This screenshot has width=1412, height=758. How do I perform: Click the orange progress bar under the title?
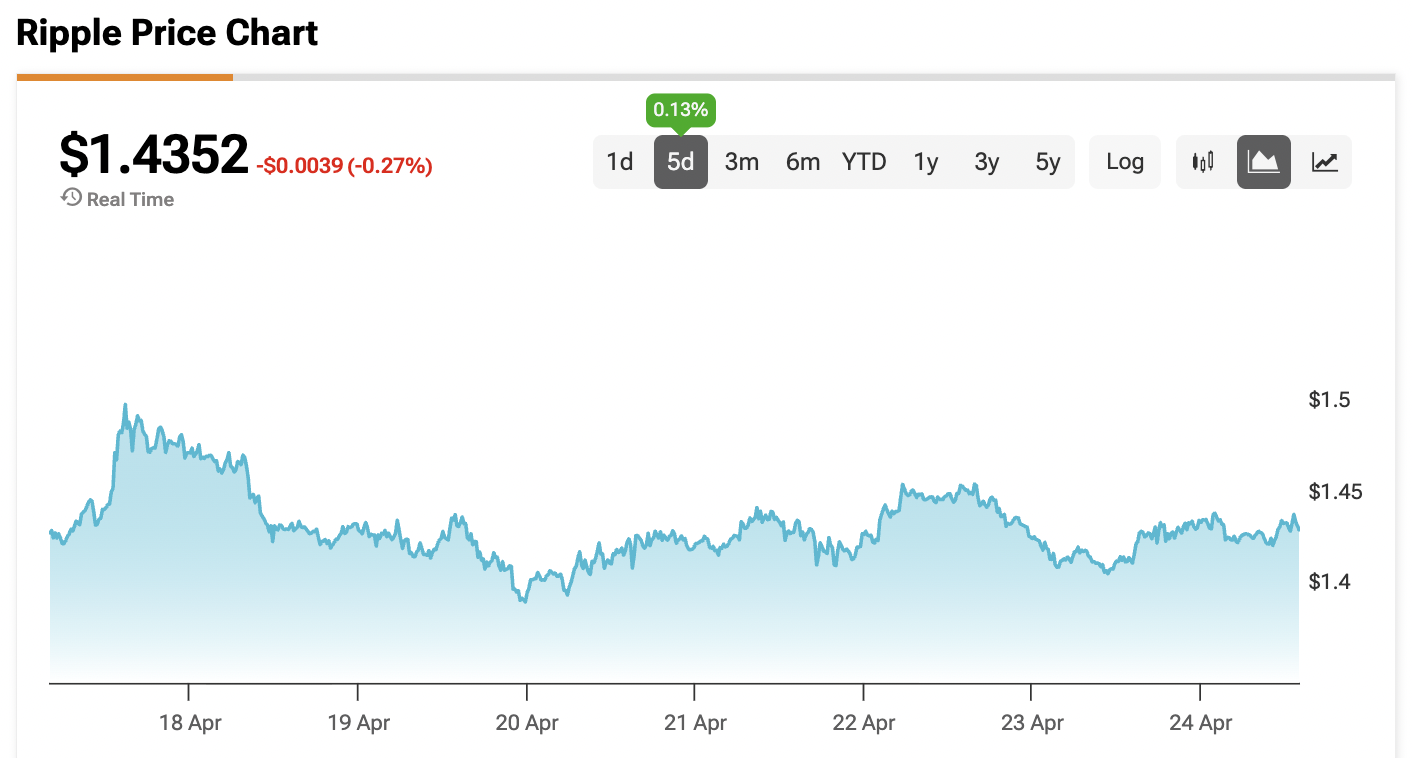pyautogui.click(x=124, y=75)
